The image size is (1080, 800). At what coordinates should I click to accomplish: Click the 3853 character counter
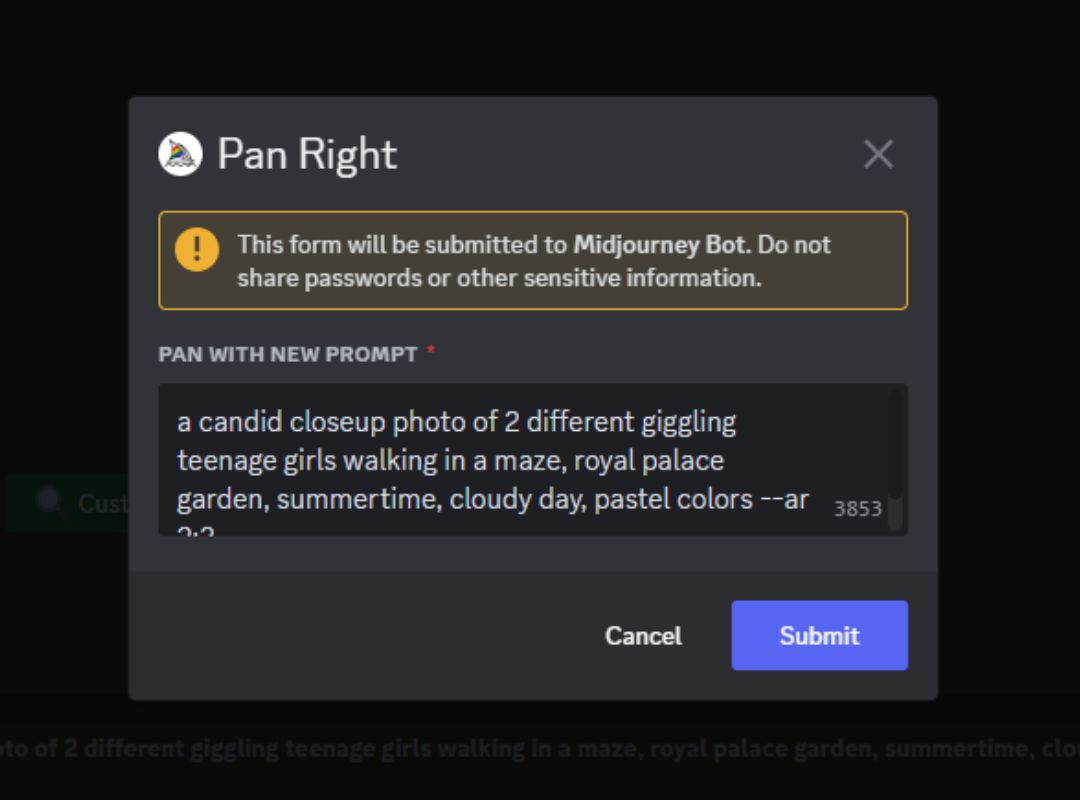tap(858, 509)
